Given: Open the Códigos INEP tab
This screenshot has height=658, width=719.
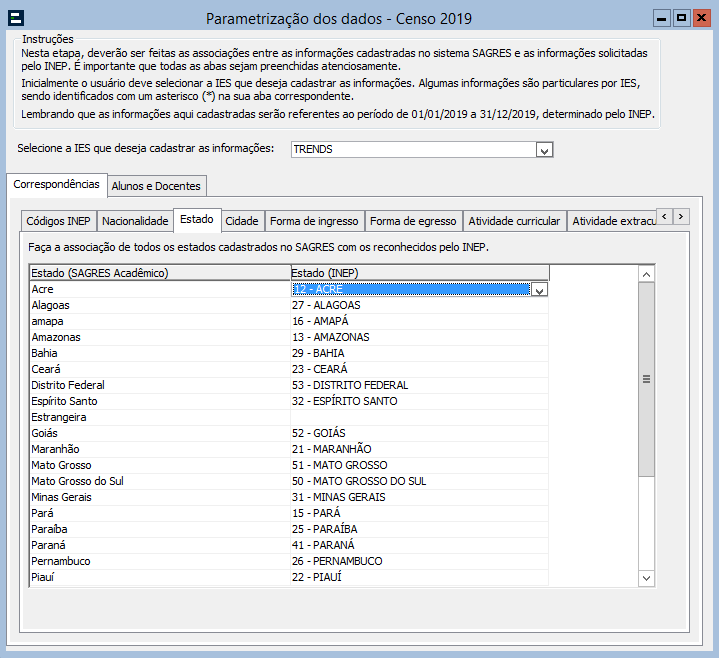Looking at the screenshot, I should (x=58, y=221).
